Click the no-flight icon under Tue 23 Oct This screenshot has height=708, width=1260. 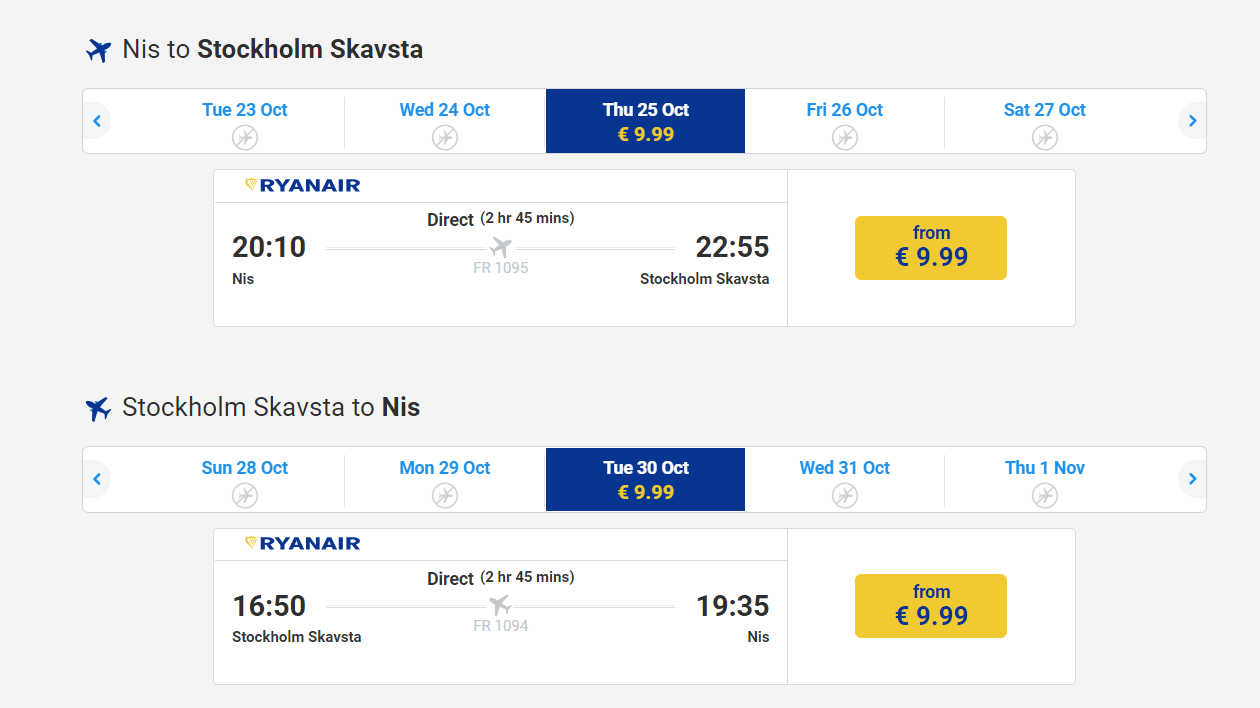(245, 138)
